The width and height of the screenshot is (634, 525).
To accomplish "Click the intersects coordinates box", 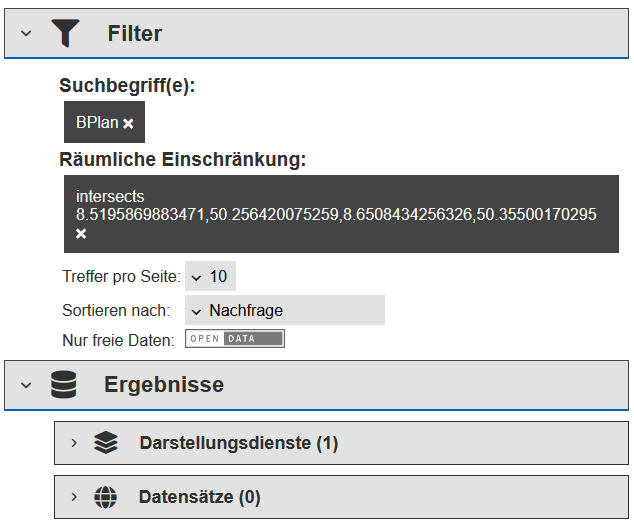I will 341,214.
